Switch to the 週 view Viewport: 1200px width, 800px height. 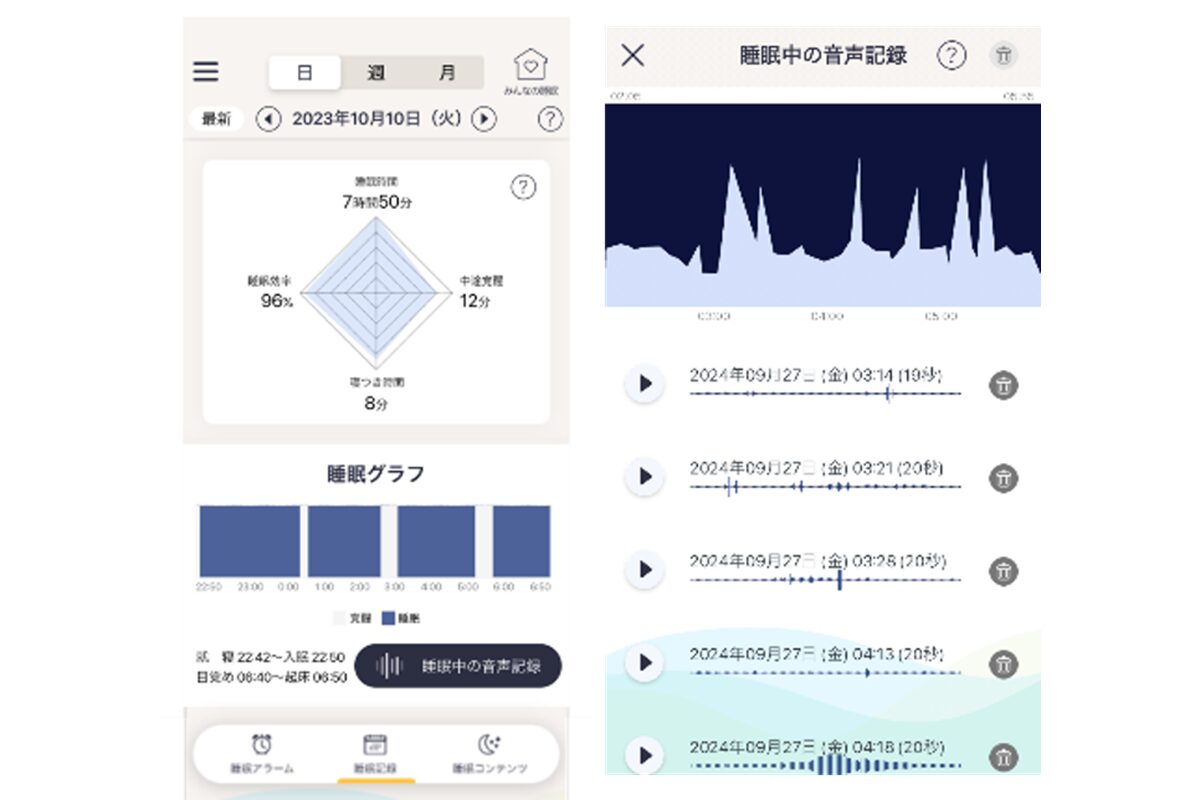pos(376,73)
